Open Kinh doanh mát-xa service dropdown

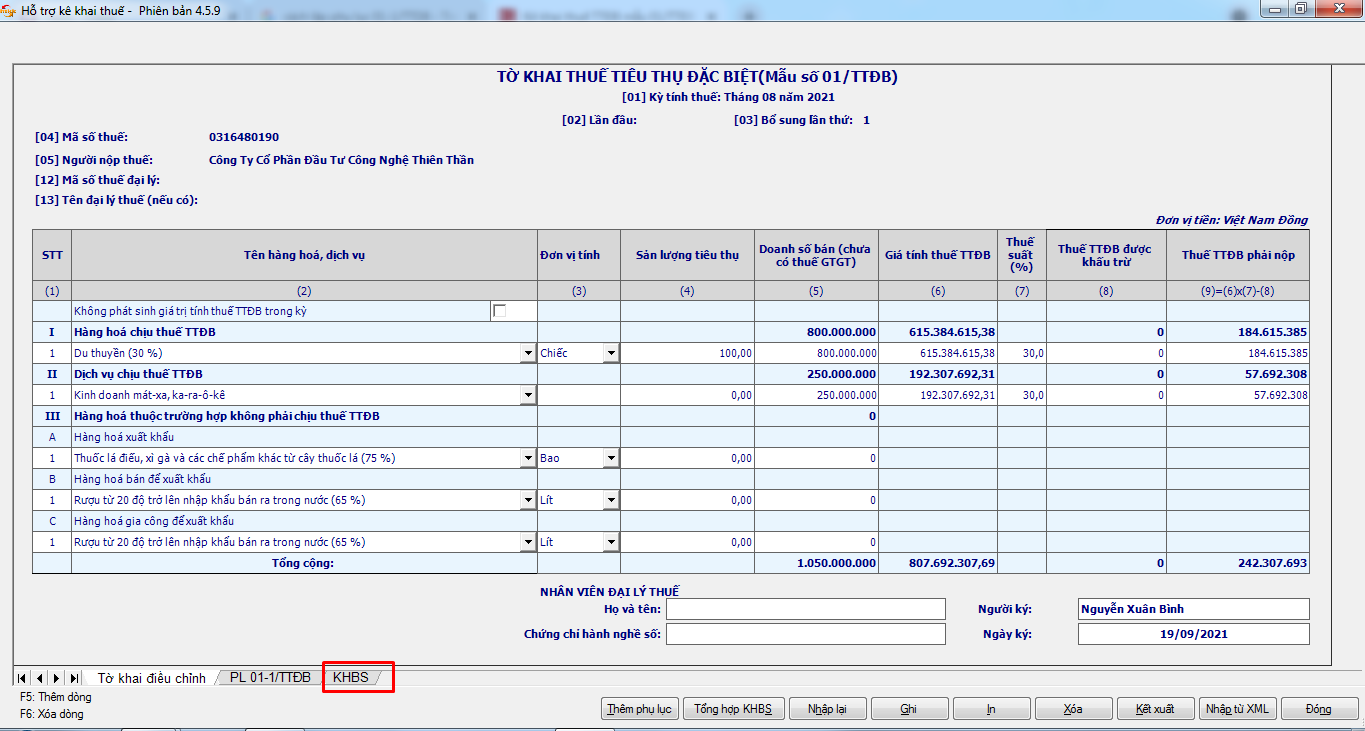tap(528, 395)
